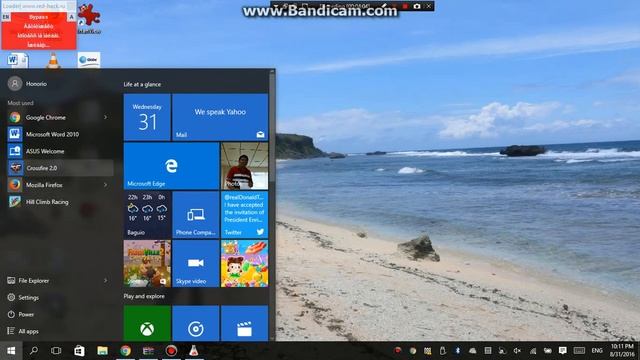The image size is (640, 360).
Task: Close the Bandicam recording bar
Action: (x=428, y=6)
